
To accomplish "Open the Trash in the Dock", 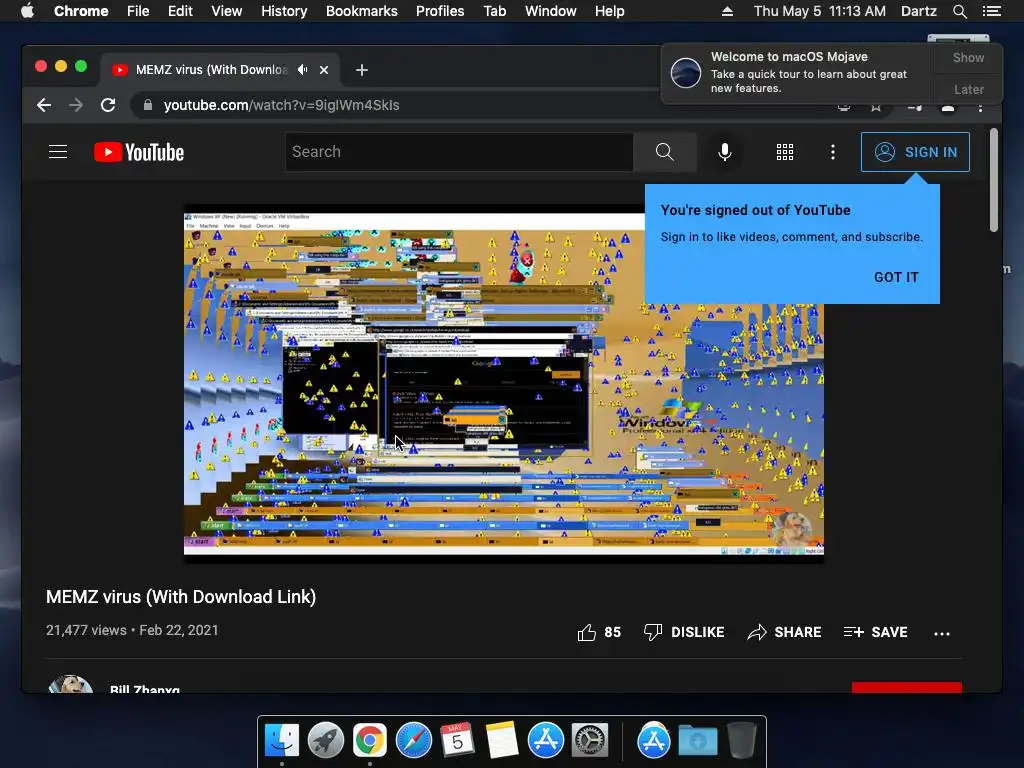I will (741, 740).
